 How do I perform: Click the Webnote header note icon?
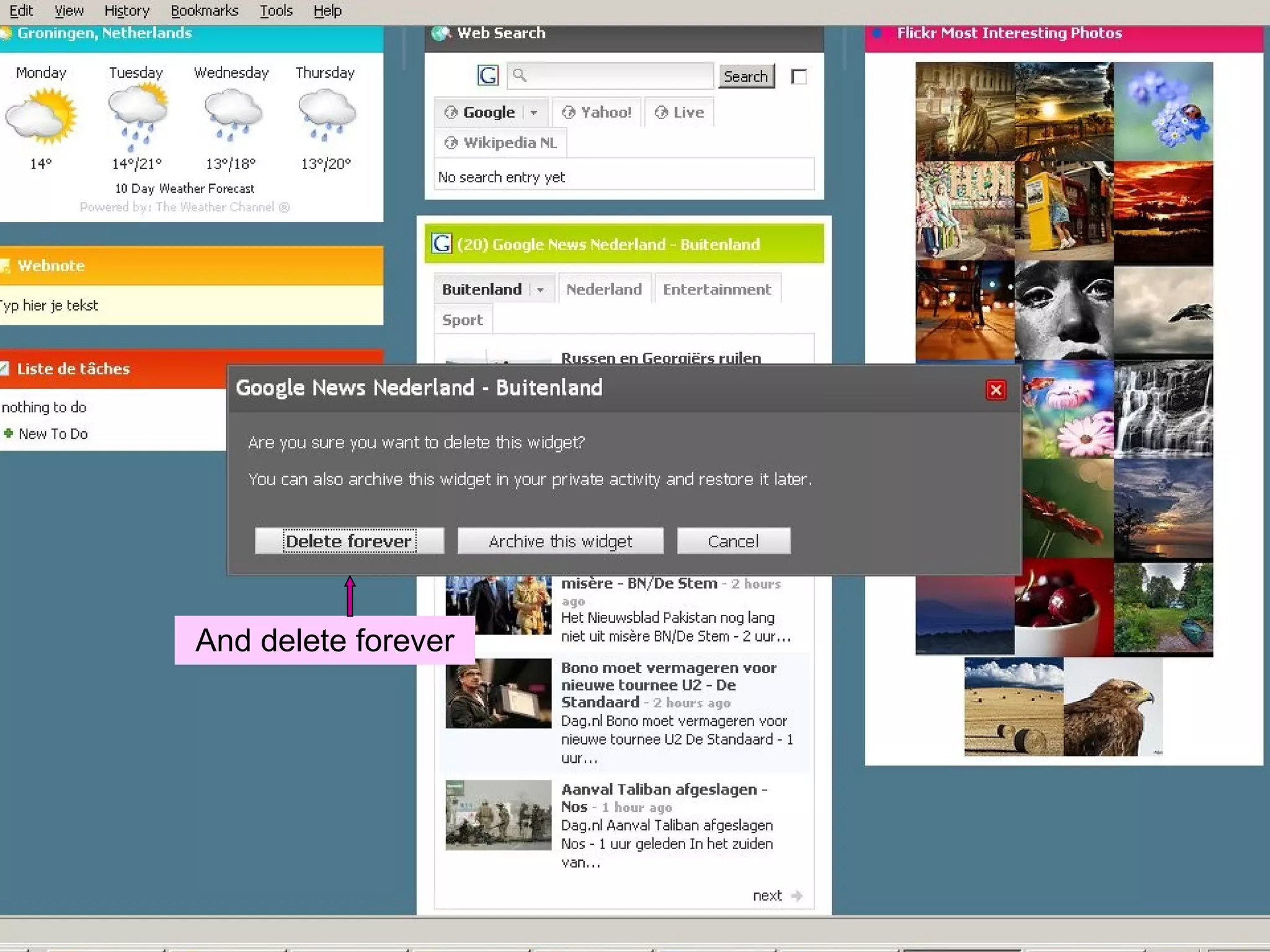5,266
